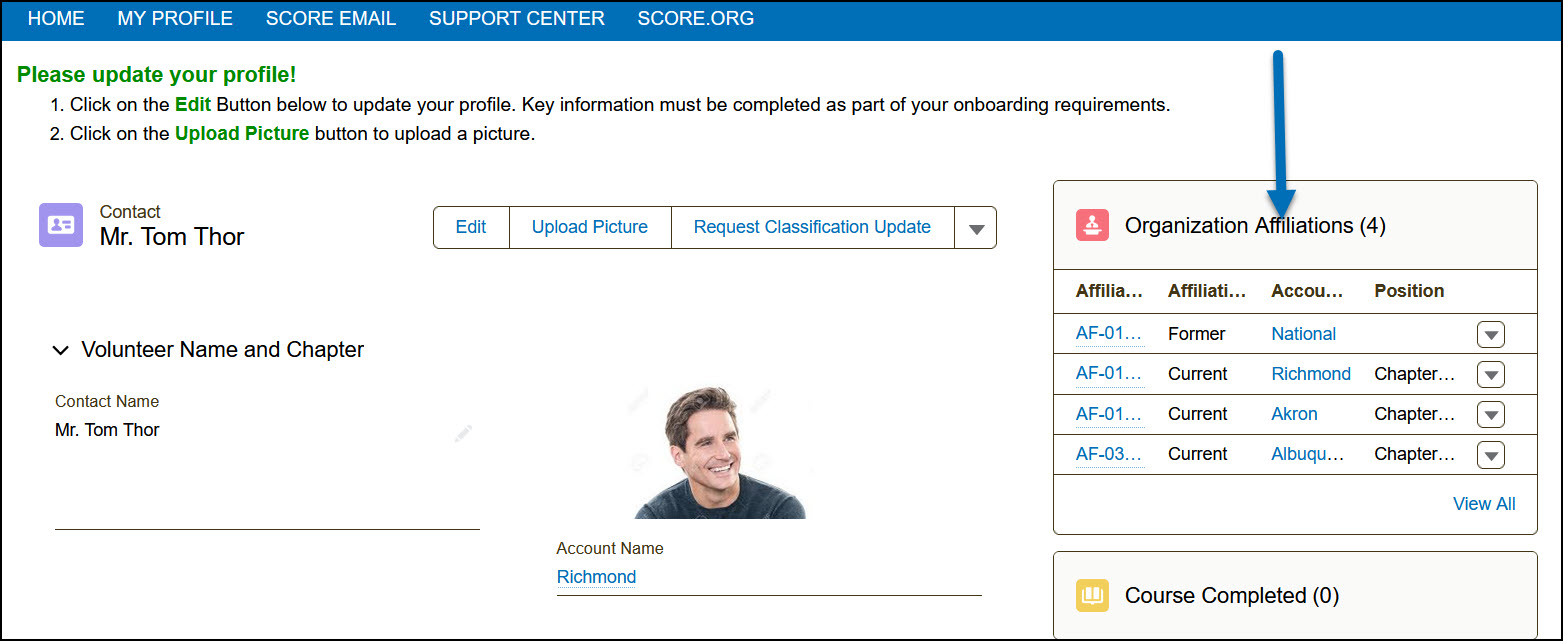Open row menu for Albuquerque affiliation

pyautogui.click(x=1490, y=455)
